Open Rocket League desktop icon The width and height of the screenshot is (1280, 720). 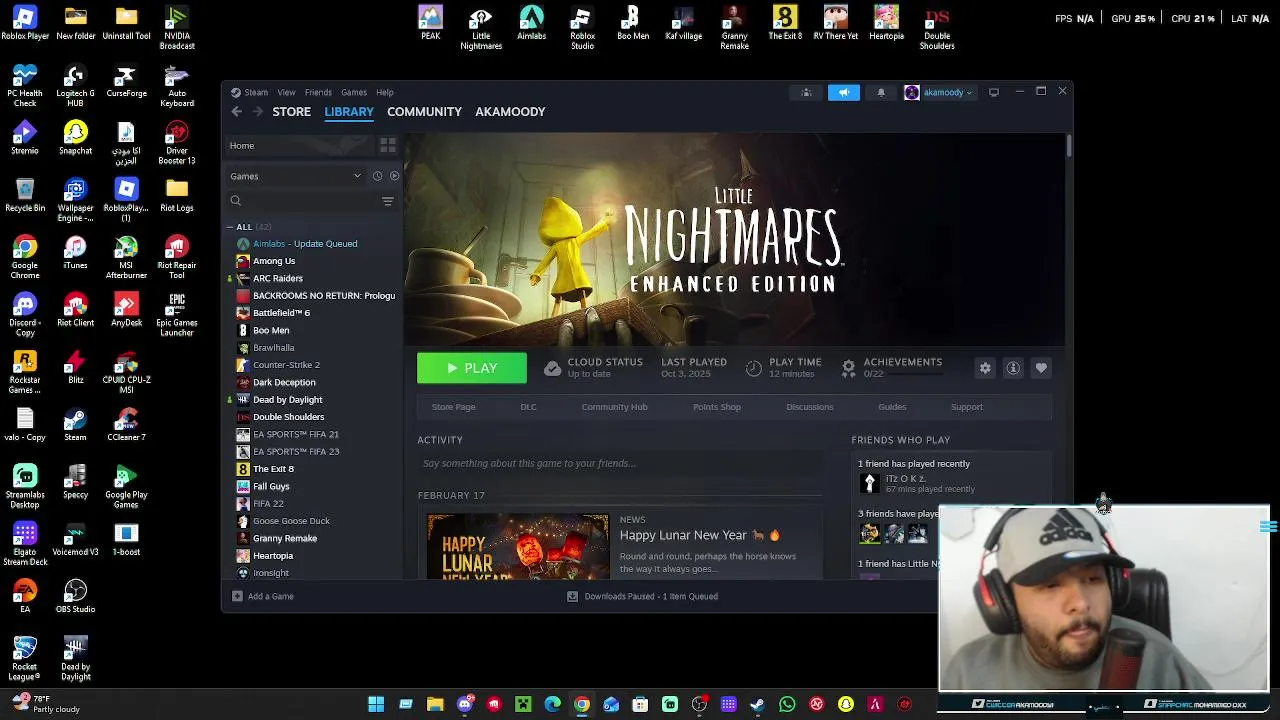(x=25, y=658)
